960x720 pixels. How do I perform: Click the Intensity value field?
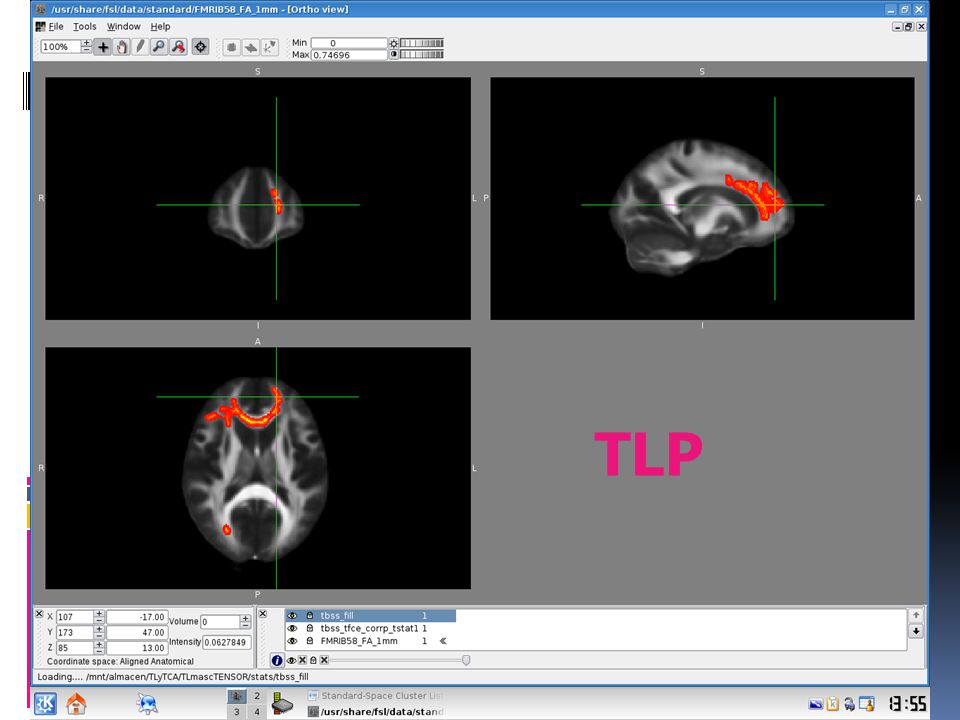[x=227, y=642]
